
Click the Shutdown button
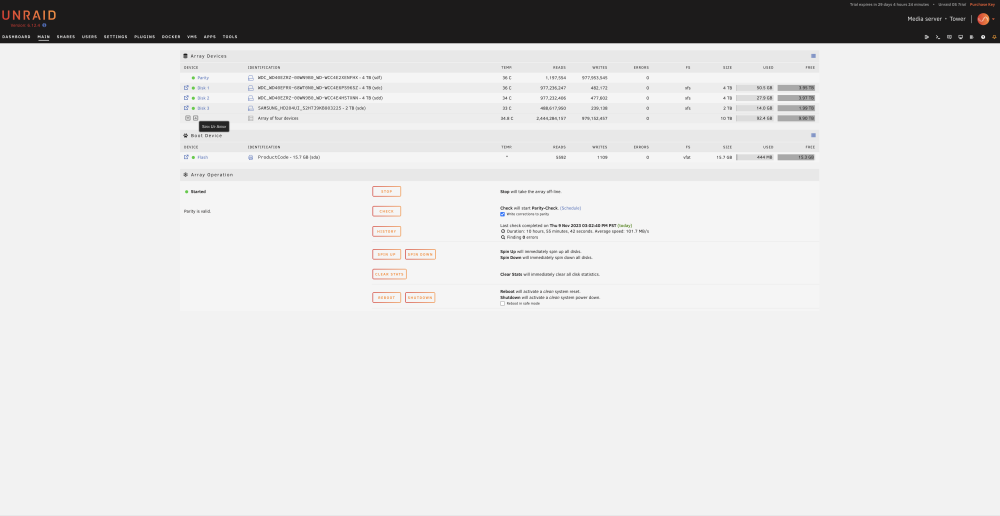coord(420,298)
